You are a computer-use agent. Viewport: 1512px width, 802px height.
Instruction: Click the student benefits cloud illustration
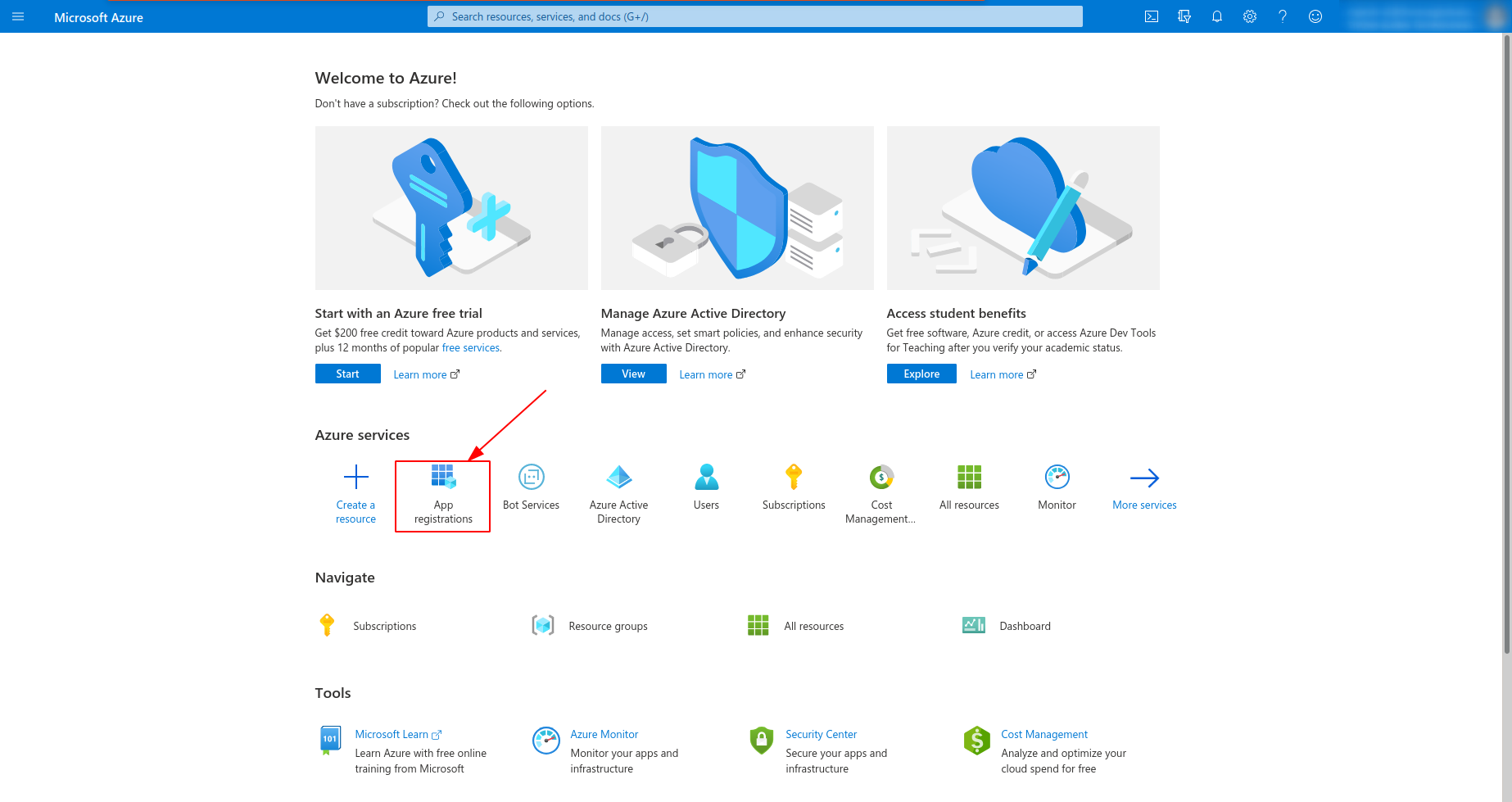[x=1023, y=207]
